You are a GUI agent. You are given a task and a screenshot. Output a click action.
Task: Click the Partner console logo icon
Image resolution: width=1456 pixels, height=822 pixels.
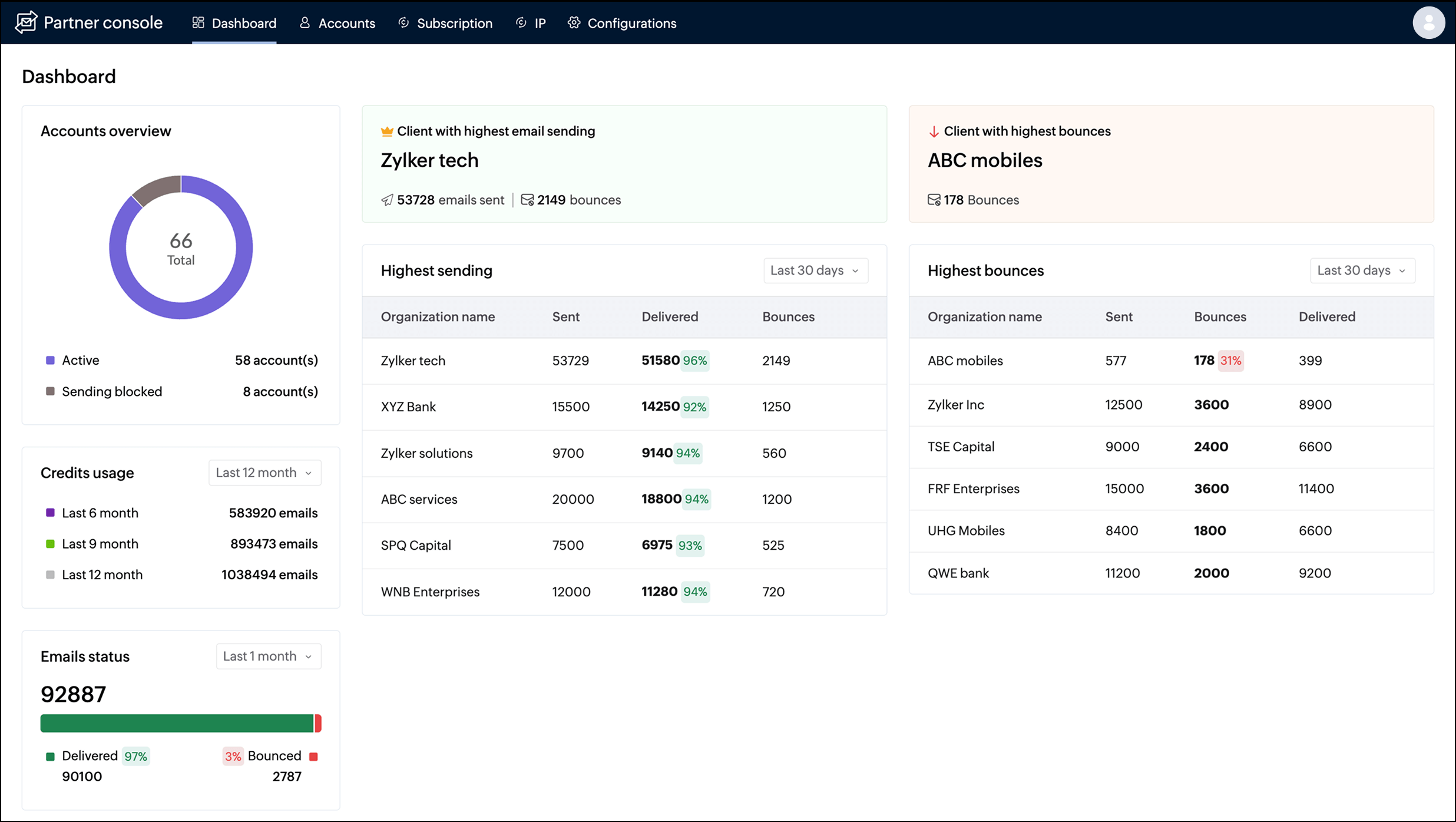[26, 22]
